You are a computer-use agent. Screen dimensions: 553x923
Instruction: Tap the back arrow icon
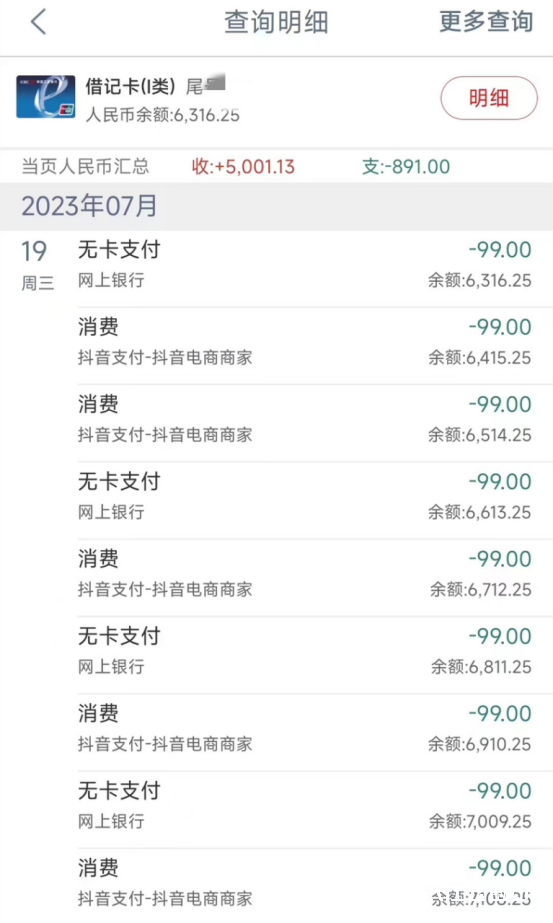38,22
